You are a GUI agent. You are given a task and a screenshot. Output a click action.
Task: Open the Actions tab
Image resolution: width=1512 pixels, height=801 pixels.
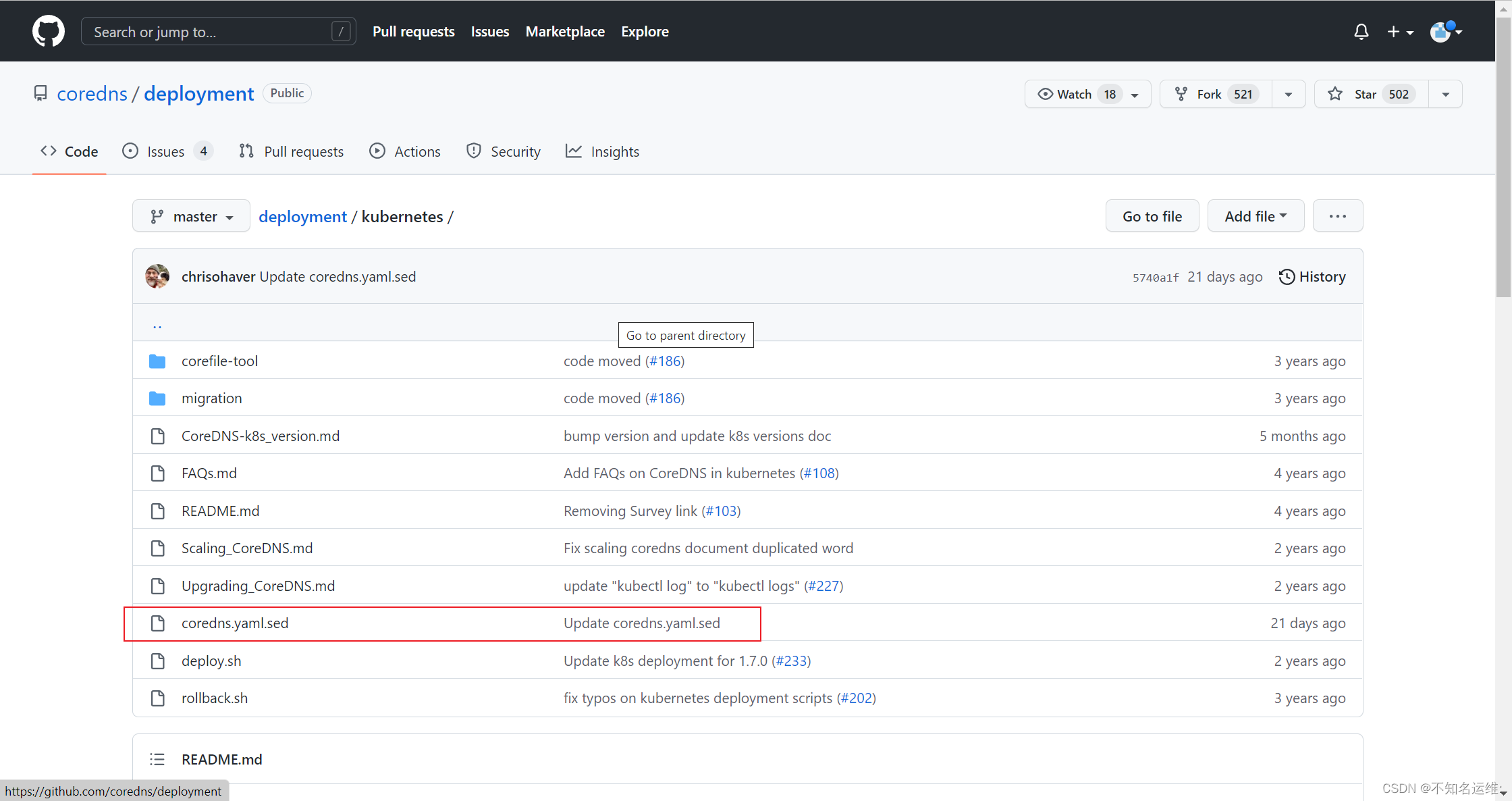coord(405,151)
